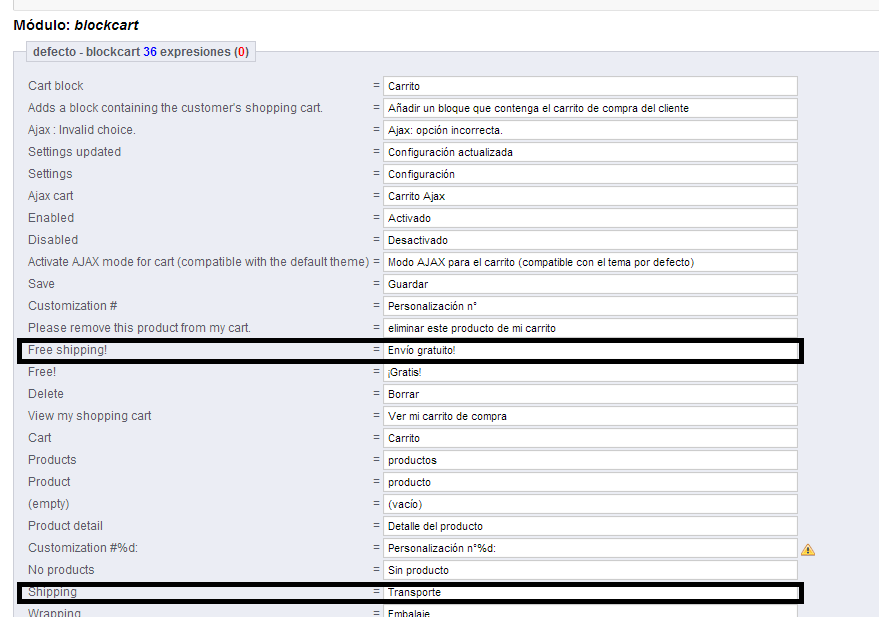
Task: Edit the 'eliminar este producto de mi carrito' field
Action: (590, 328)
